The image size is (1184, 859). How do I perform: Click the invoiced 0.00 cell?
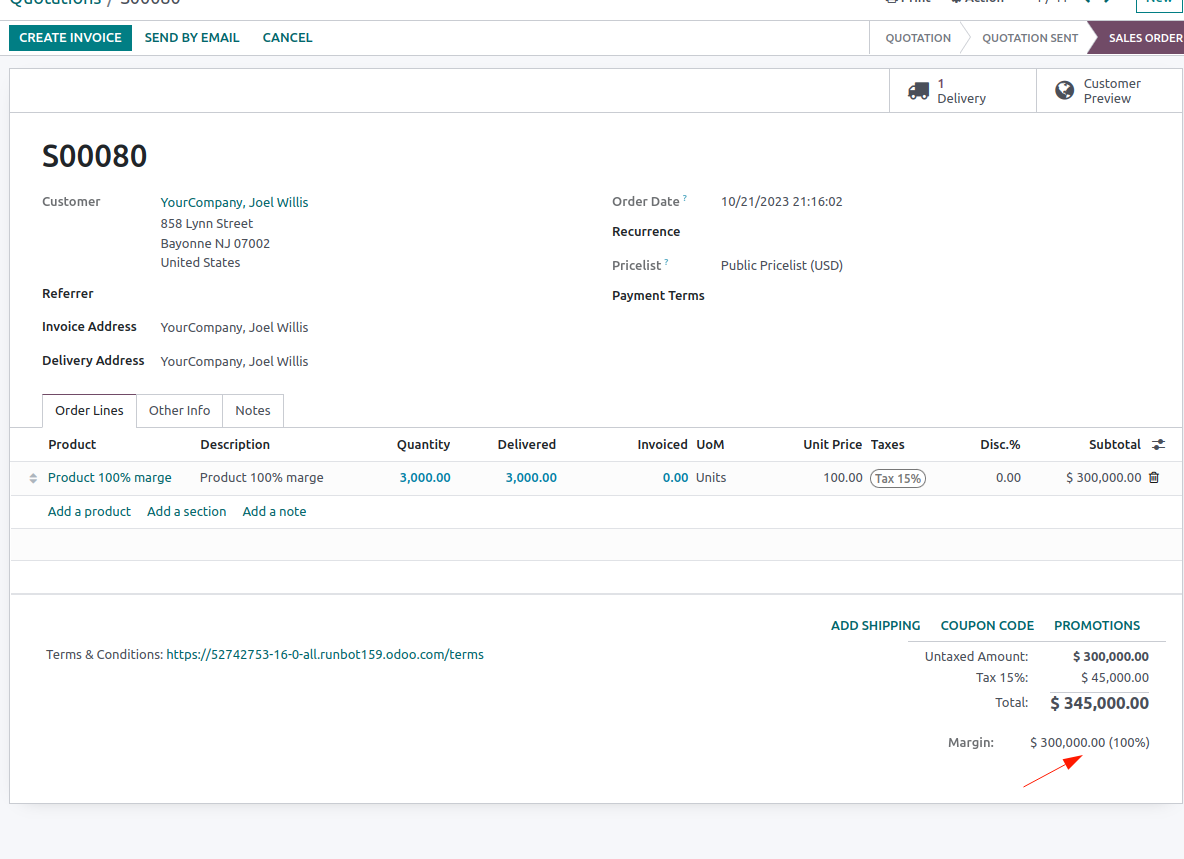pyautogui.click(x=675, y=478)
